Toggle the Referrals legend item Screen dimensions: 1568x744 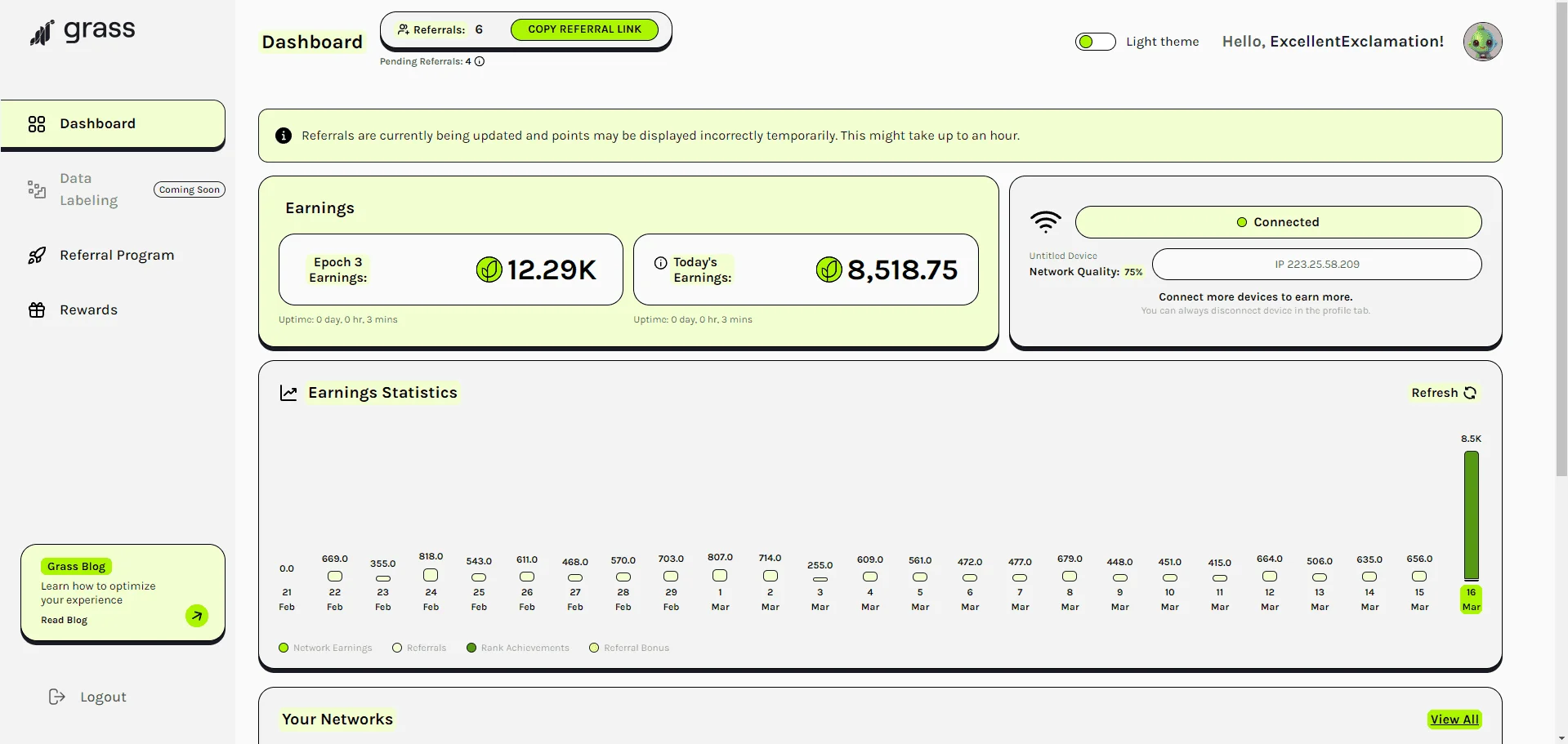coord(419,648)
